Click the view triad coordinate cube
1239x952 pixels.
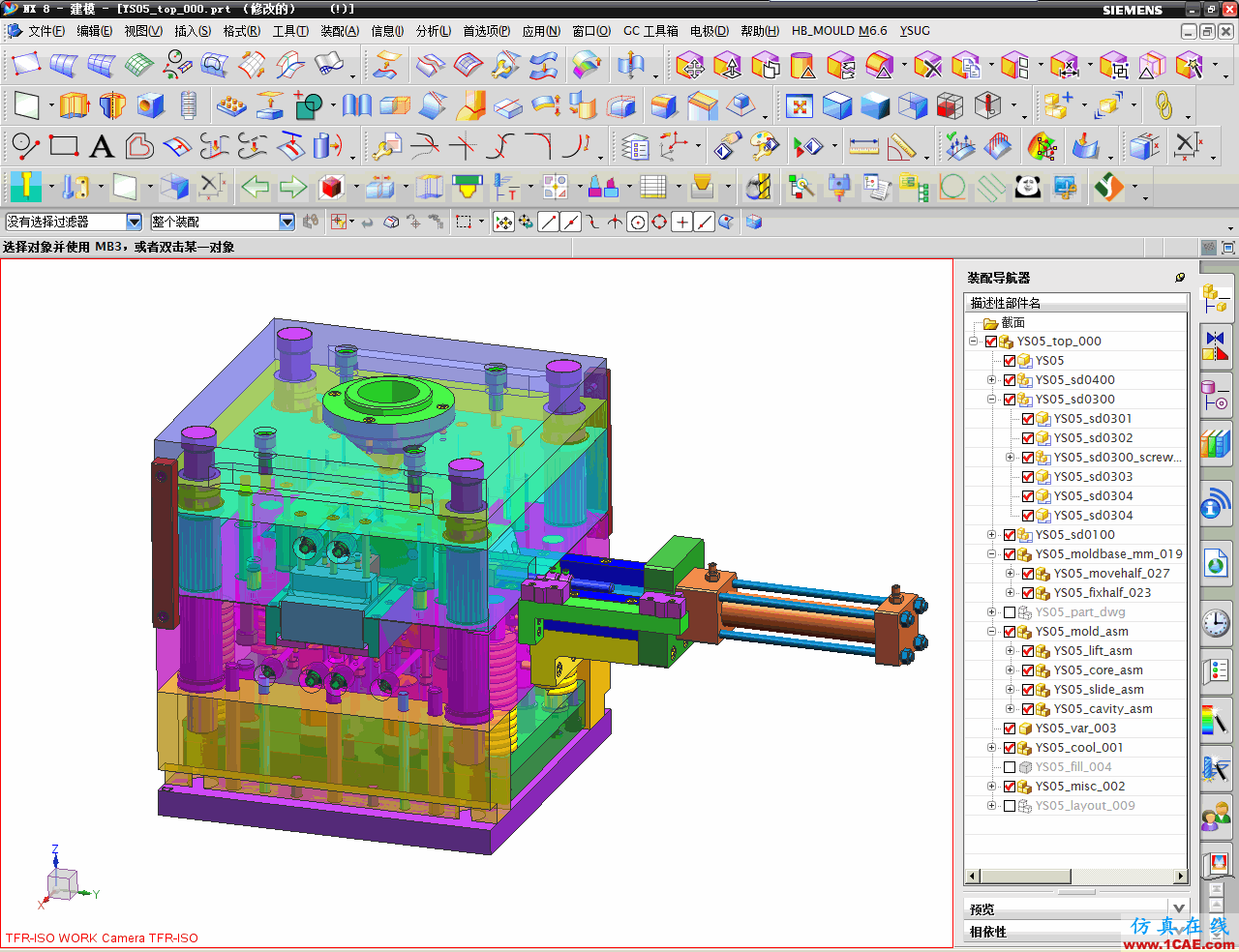[x=63, y=882]
